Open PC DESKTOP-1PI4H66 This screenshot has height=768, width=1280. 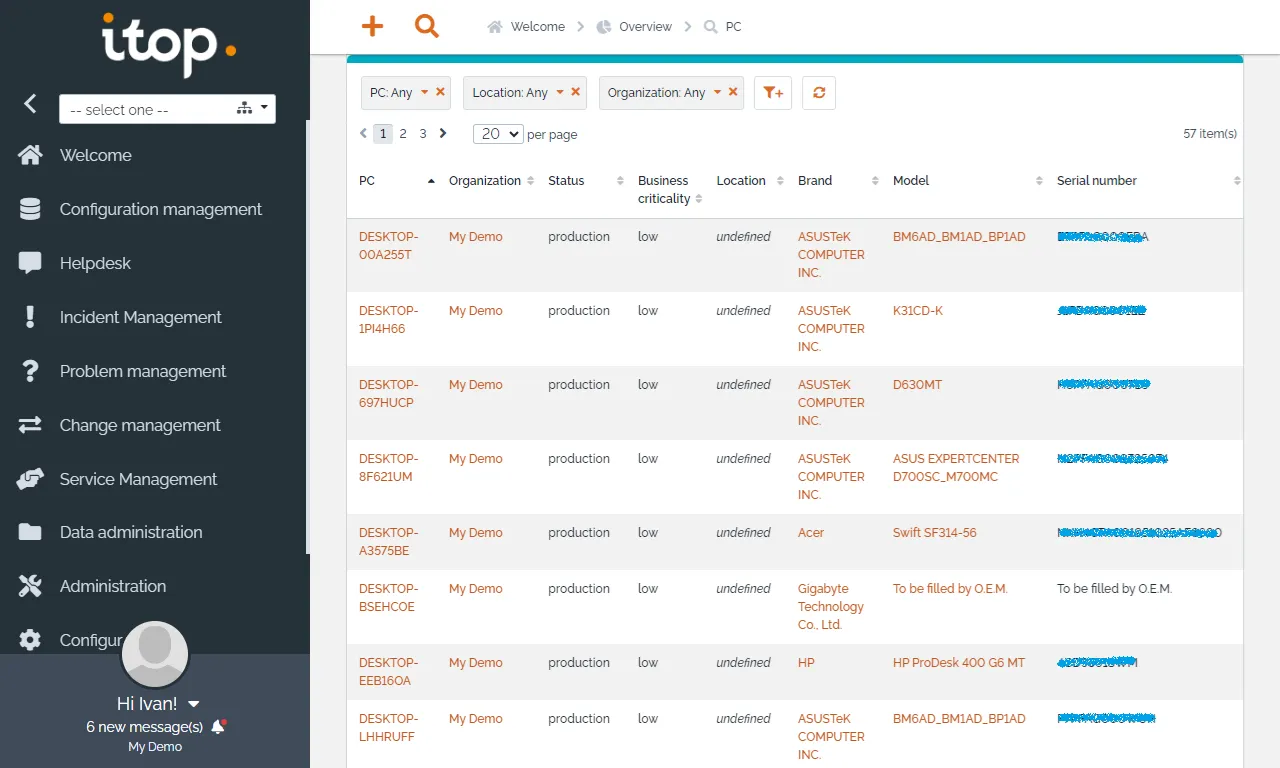click(389, 320)
